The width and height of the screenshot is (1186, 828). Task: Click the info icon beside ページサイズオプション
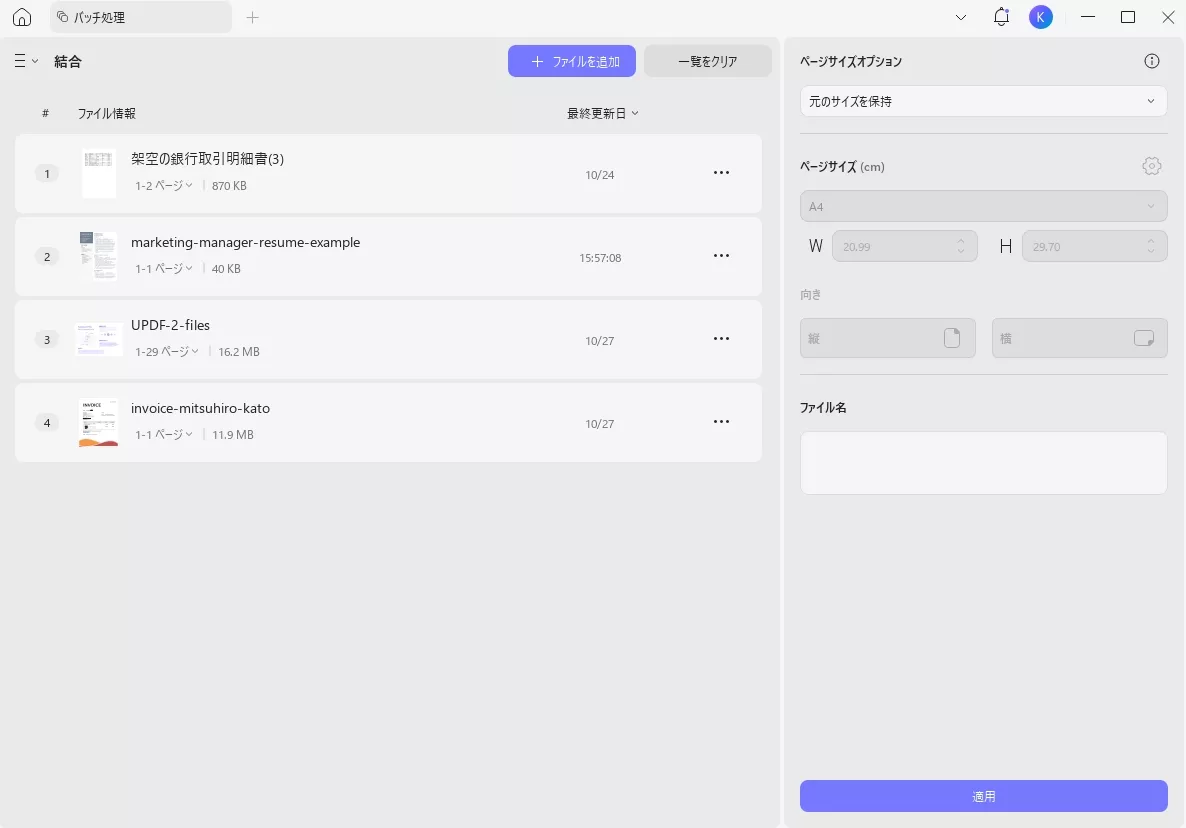tap(1151, 61)
